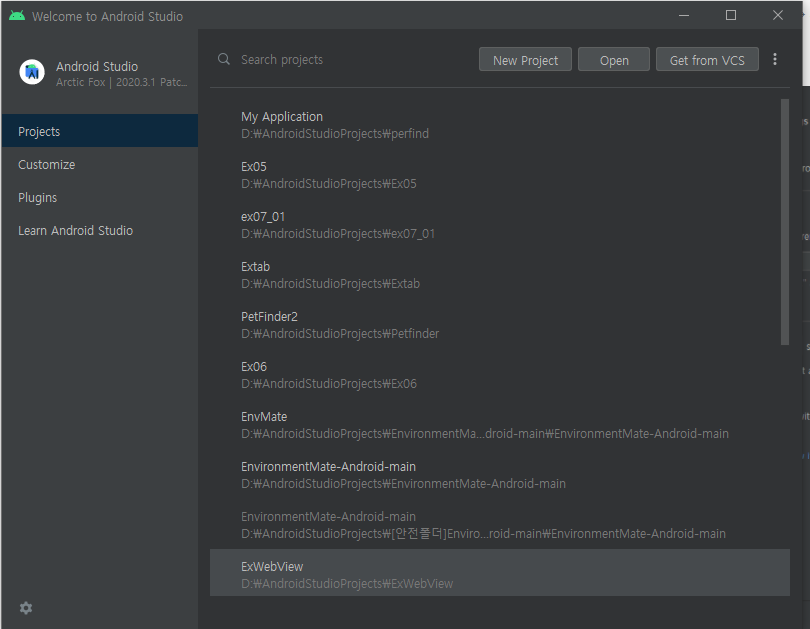Image resolution: width=810 pixels, height=629 pixels.
Task: Open the Ex05 project
Action: 500,175
